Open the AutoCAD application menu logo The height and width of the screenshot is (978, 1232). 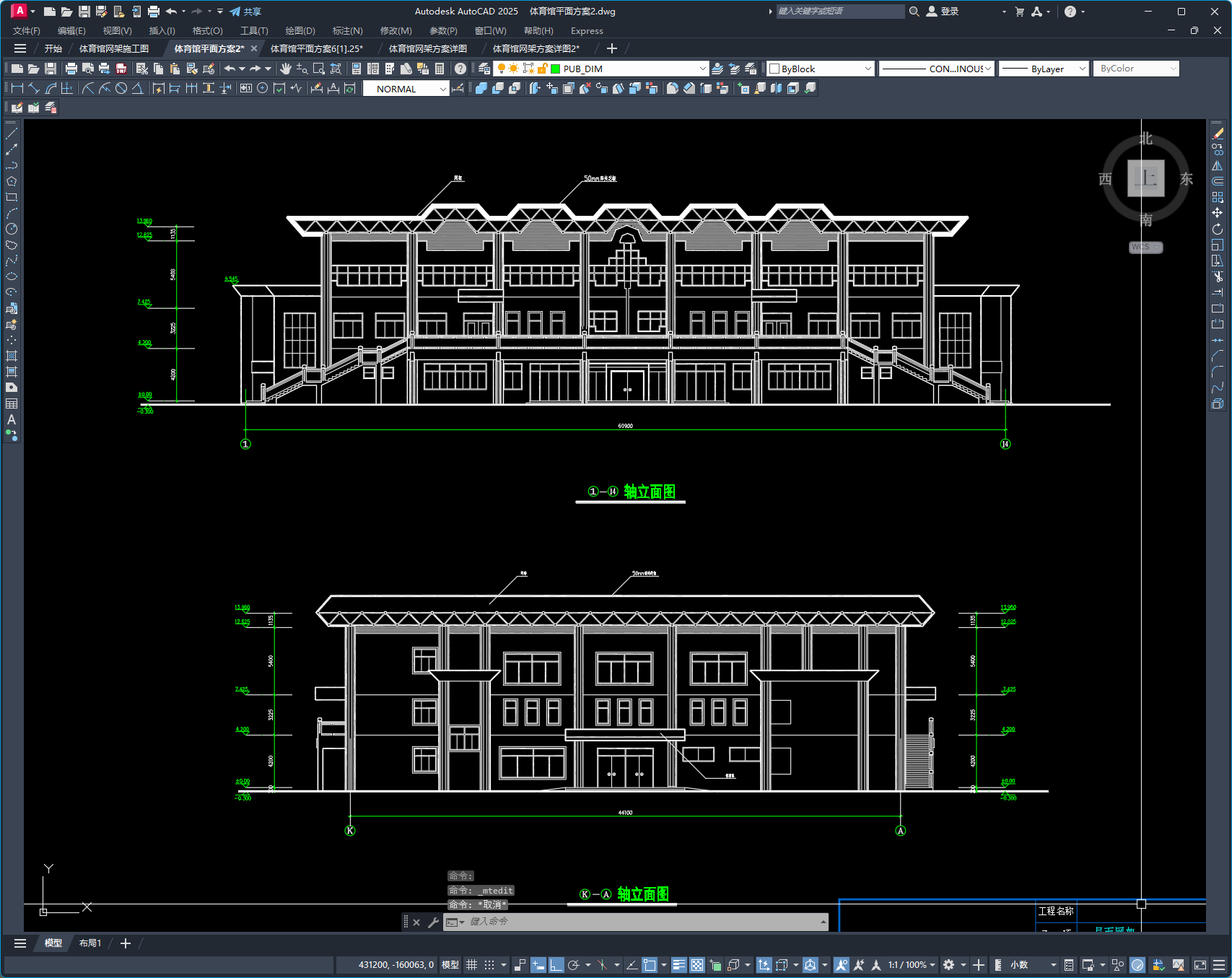tap(19, 11)
